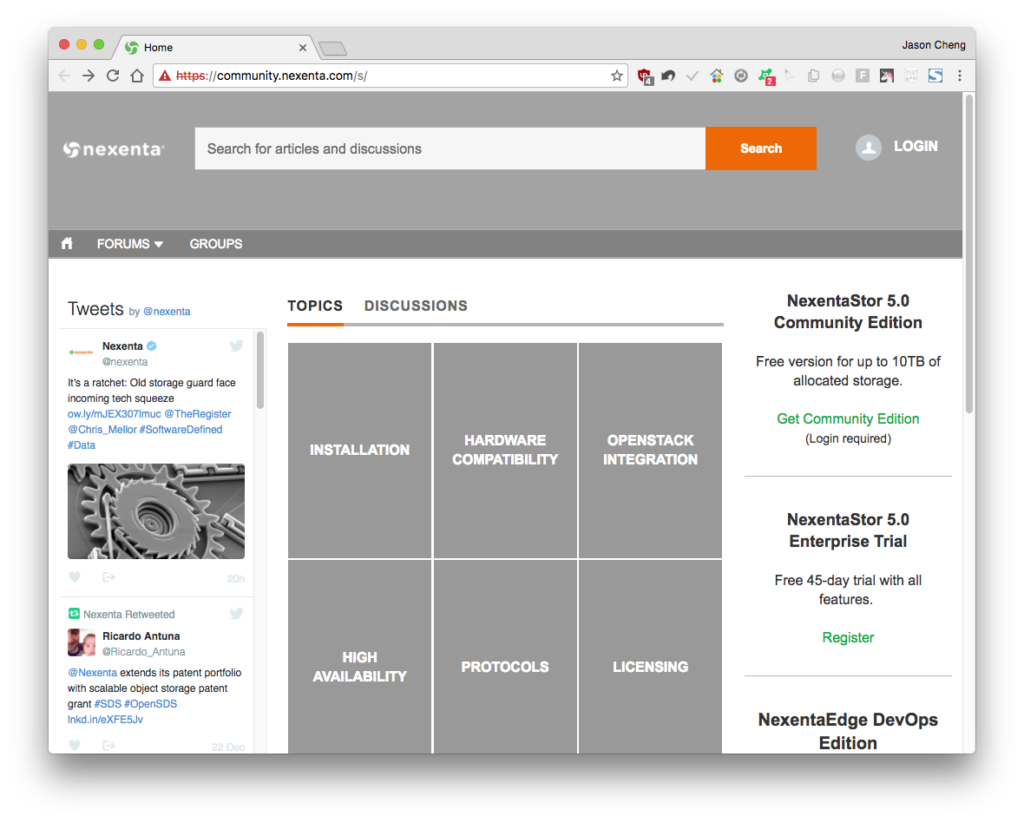The width and height of the screenshot is (1024, 823).
Task: Click the browser reload button
Action: coord(112,76)
